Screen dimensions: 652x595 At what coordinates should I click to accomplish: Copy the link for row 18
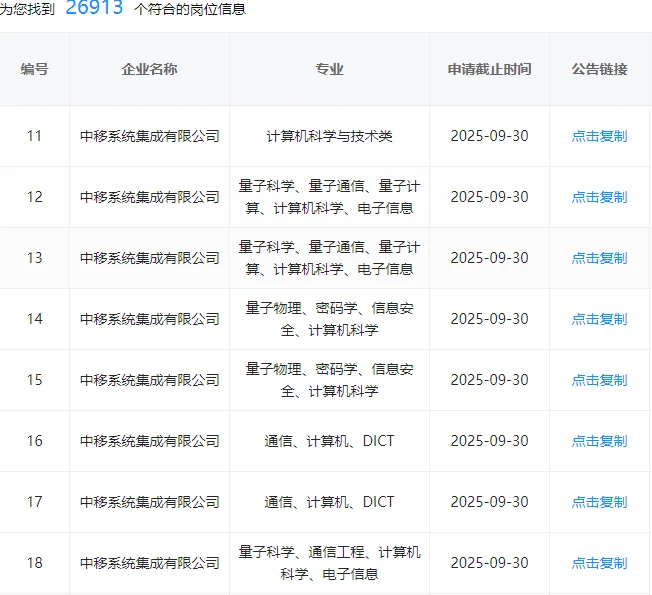pos(599,563)
